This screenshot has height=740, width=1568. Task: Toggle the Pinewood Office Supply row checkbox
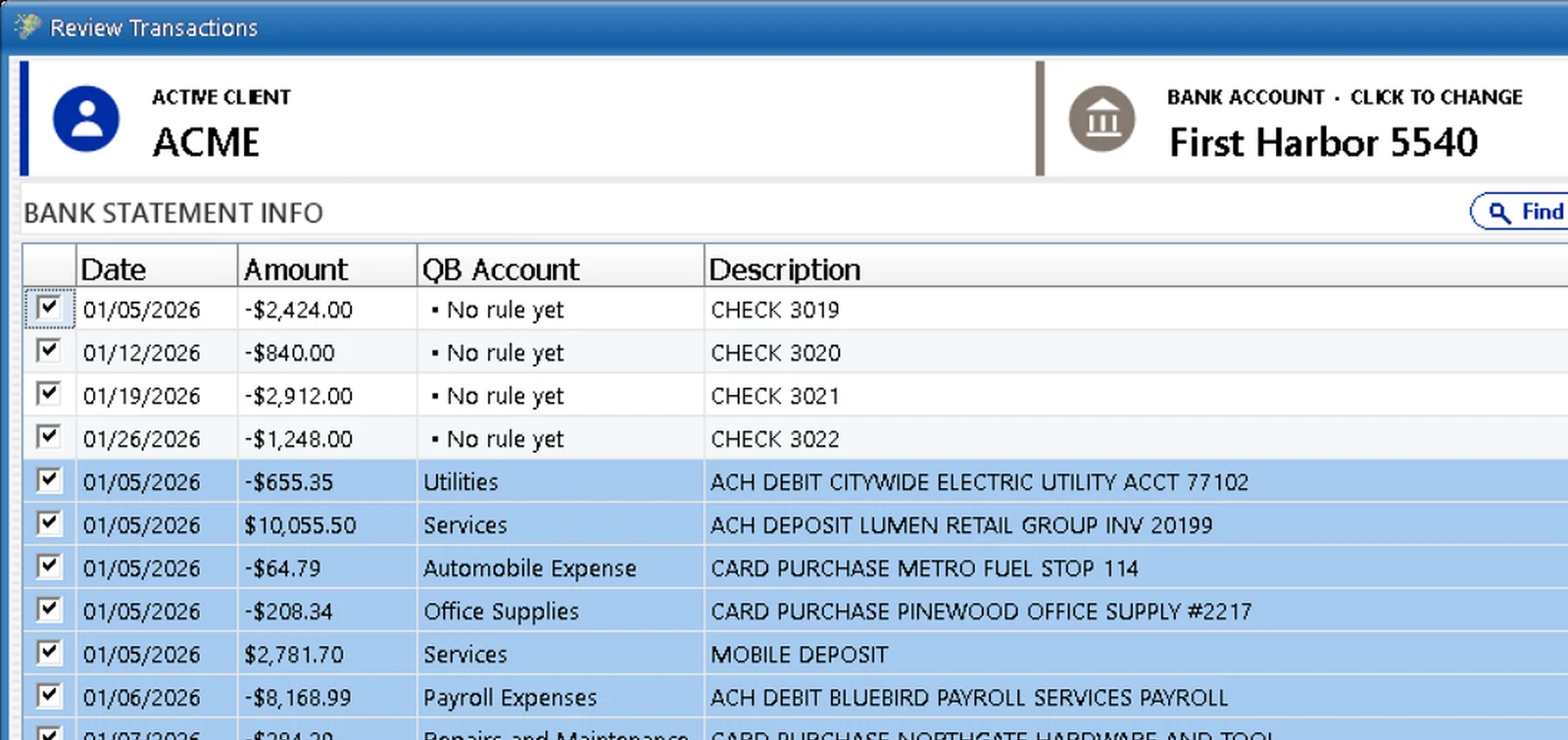48,610
